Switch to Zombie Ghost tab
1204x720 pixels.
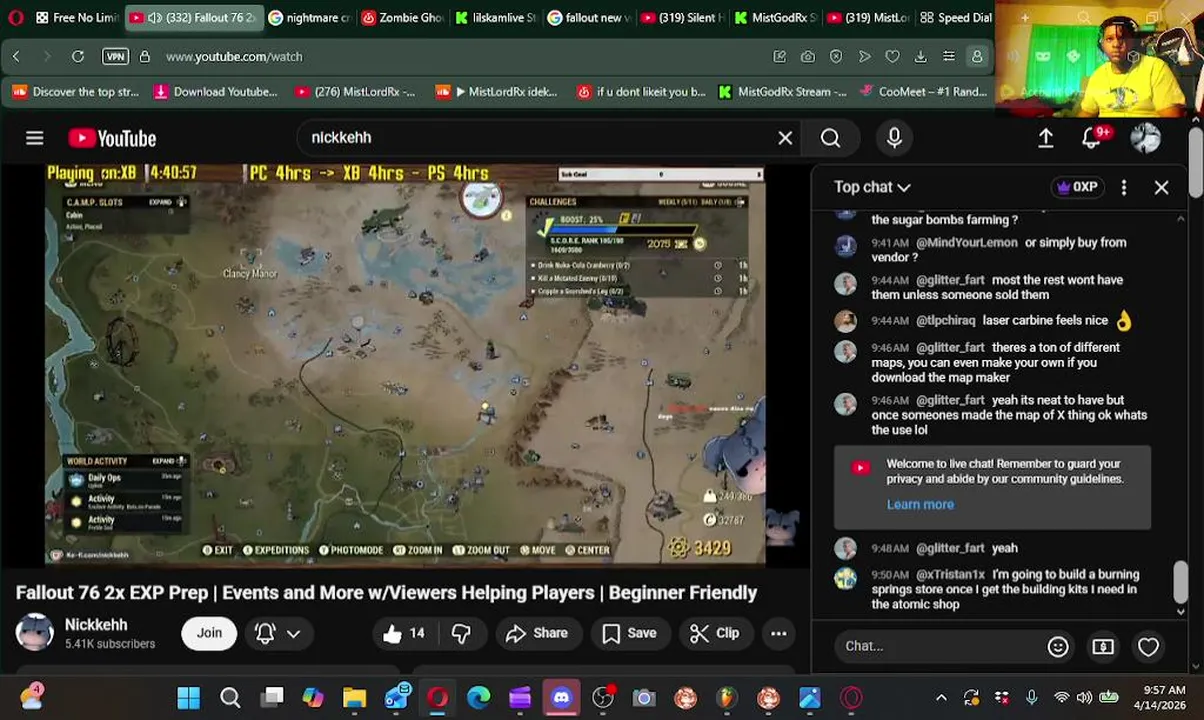click(403, 17)
